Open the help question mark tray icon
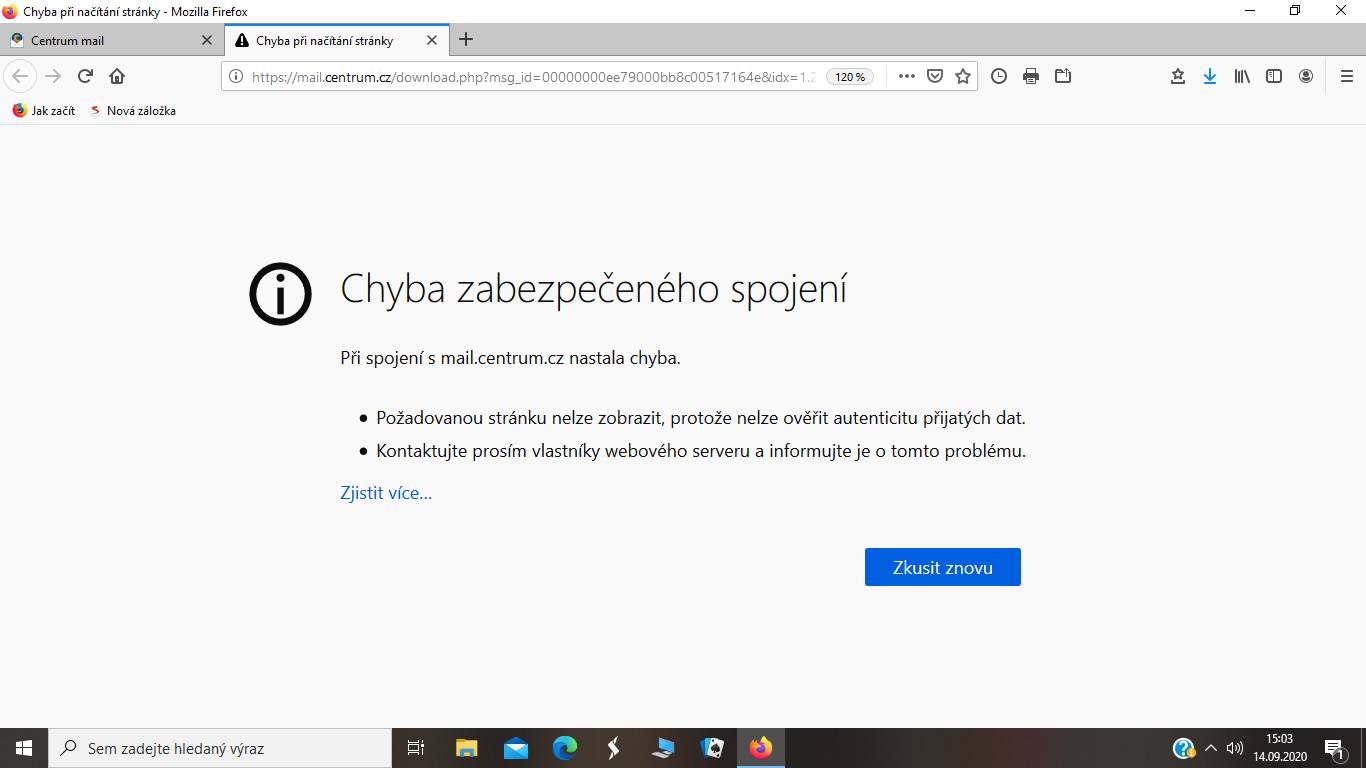 [x=1183, y=748]
